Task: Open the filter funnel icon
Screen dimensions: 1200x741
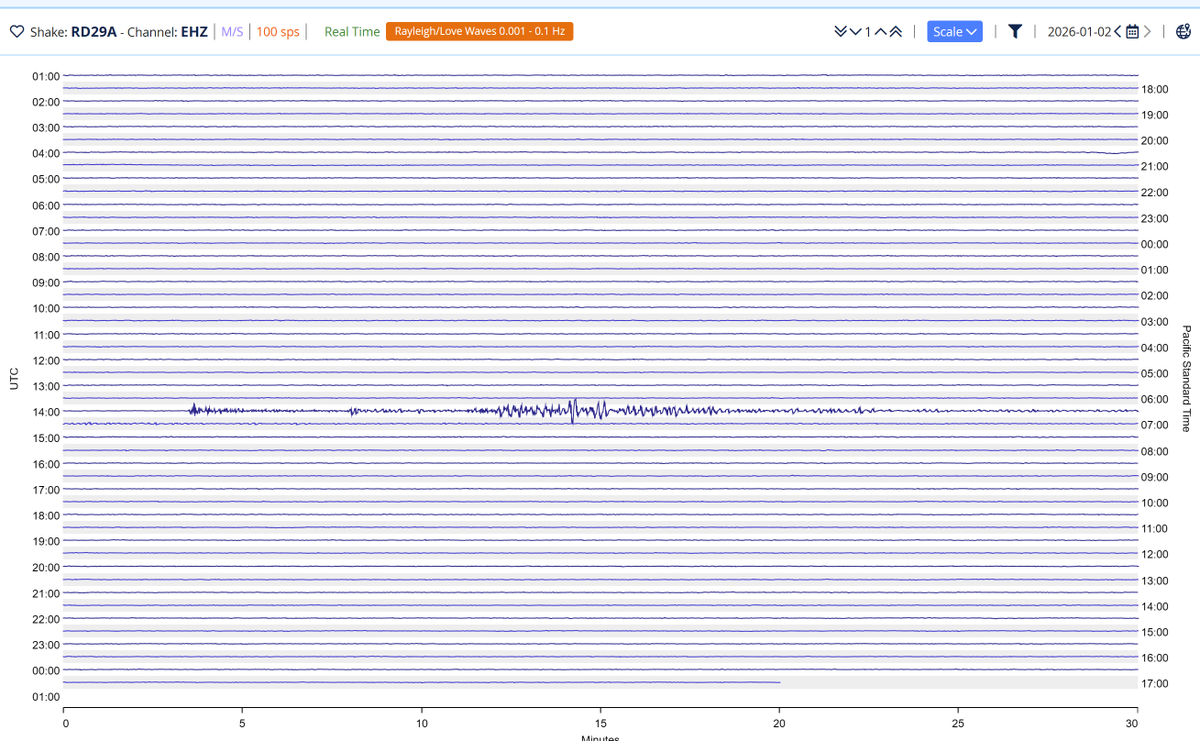Action: [1015, 32]
